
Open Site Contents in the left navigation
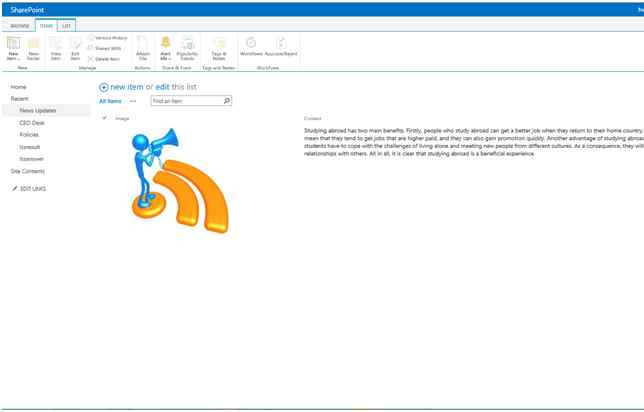click(28, 171)
